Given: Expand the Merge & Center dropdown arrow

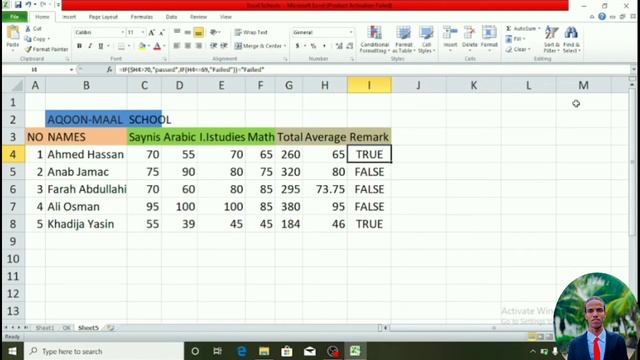Looking at the screenshot, I should click(x=284, y=46).
